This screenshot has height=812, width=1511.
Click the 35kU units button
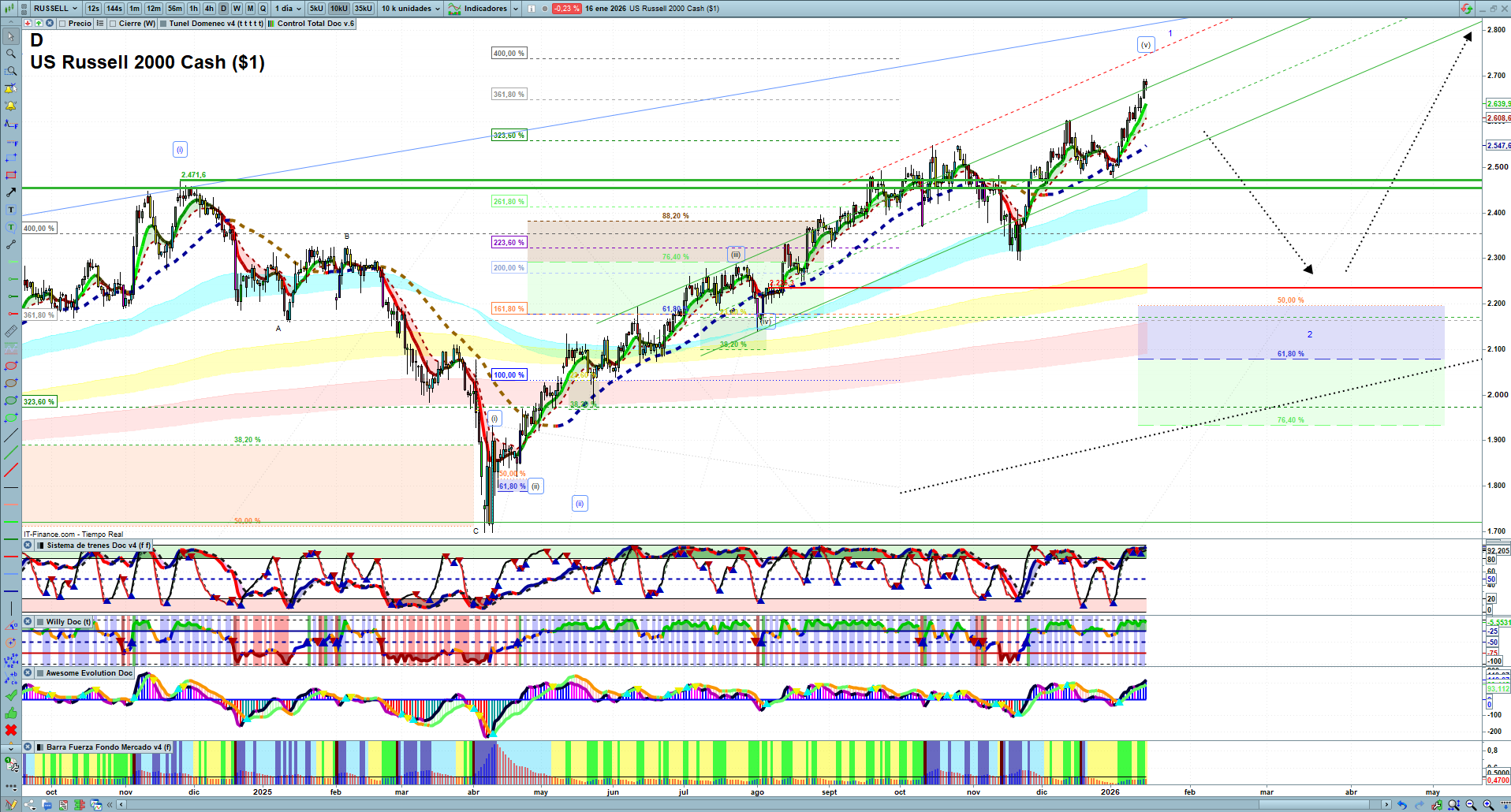pos(363,9)
